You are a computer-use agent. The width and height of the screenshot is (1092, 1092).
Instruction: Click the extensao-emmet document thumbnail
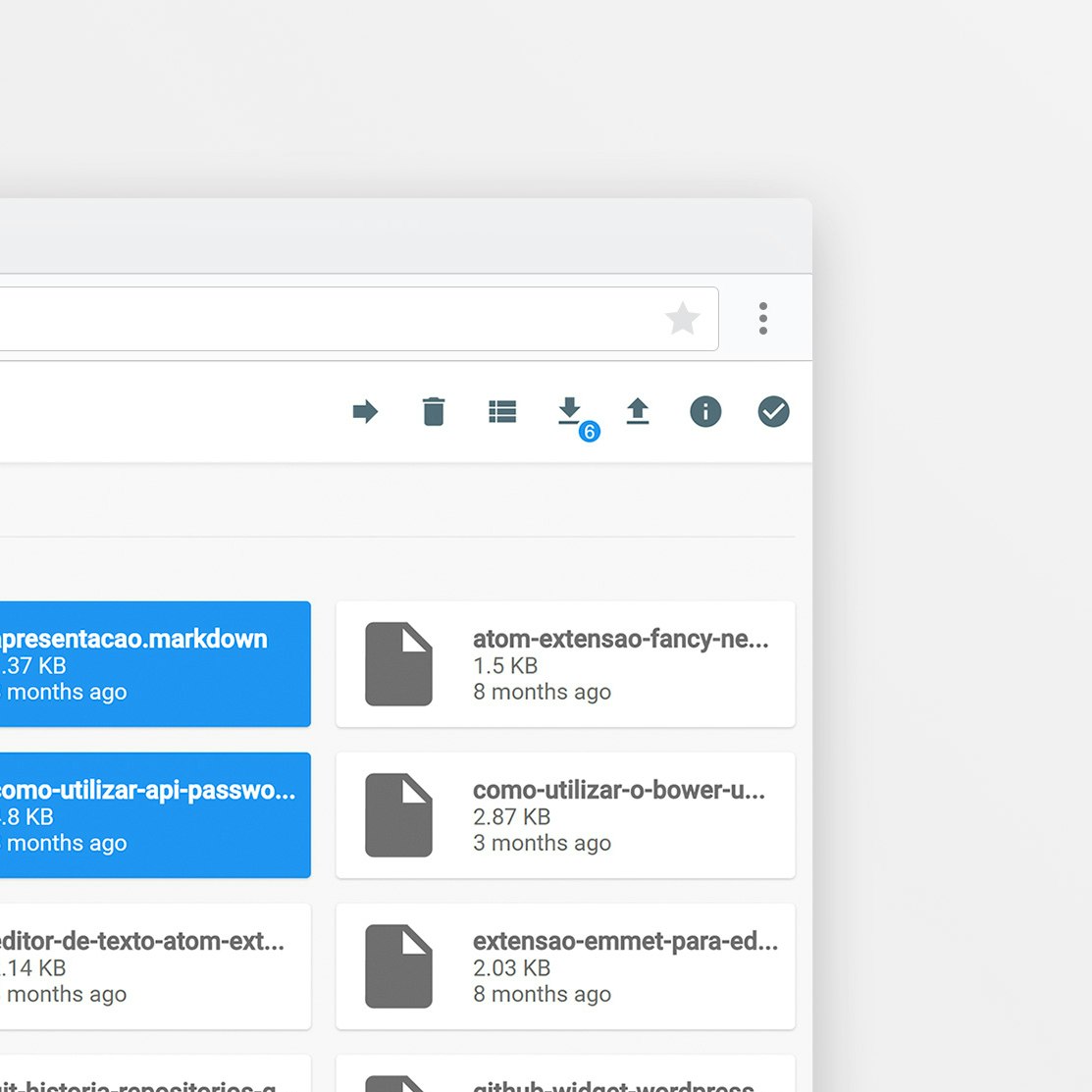398,966
